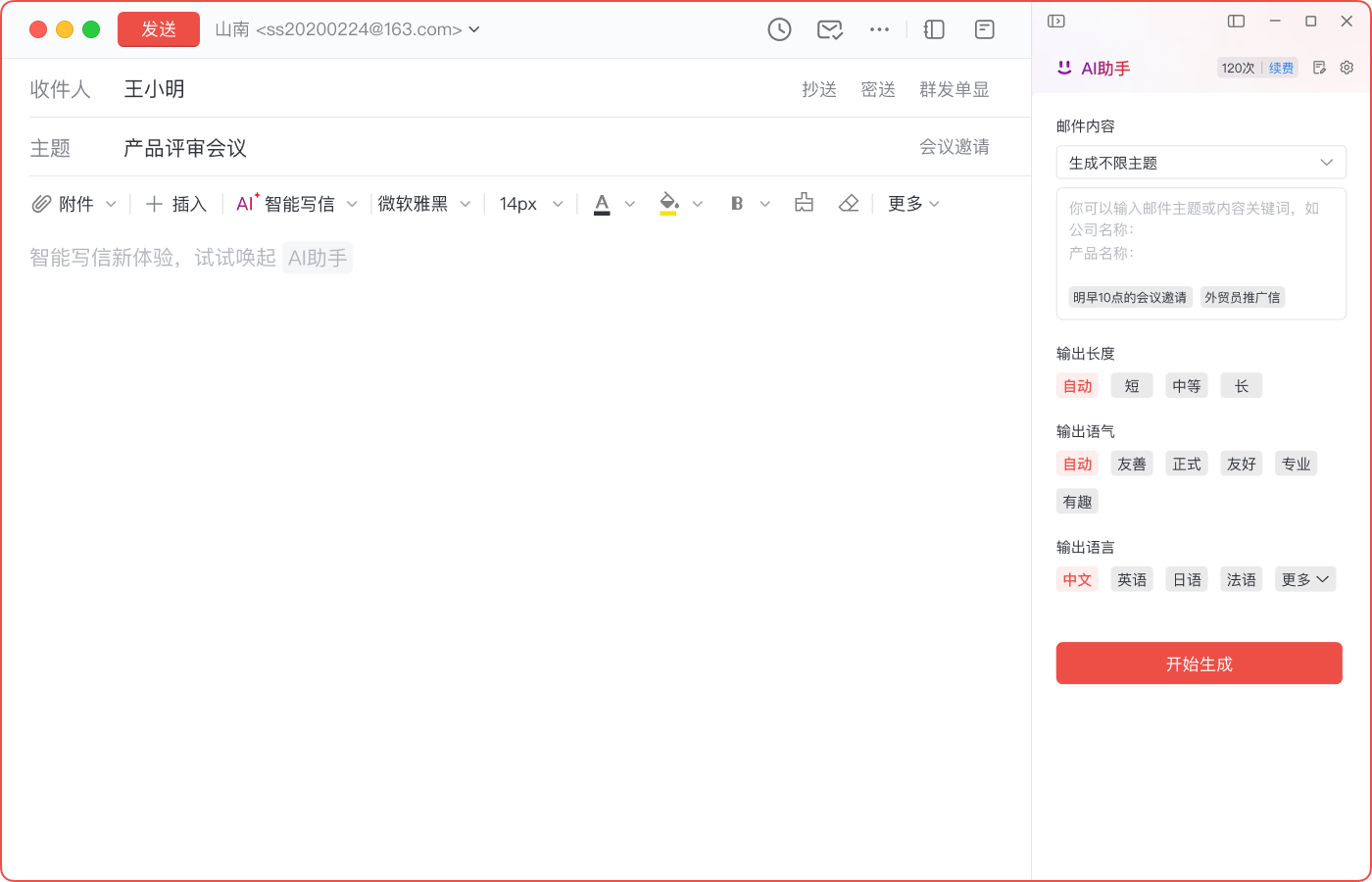The height and width of the screenshot is (882, 1372).
Task: Open the more options ellipsis icon
Action: click(x=879, y=29)
